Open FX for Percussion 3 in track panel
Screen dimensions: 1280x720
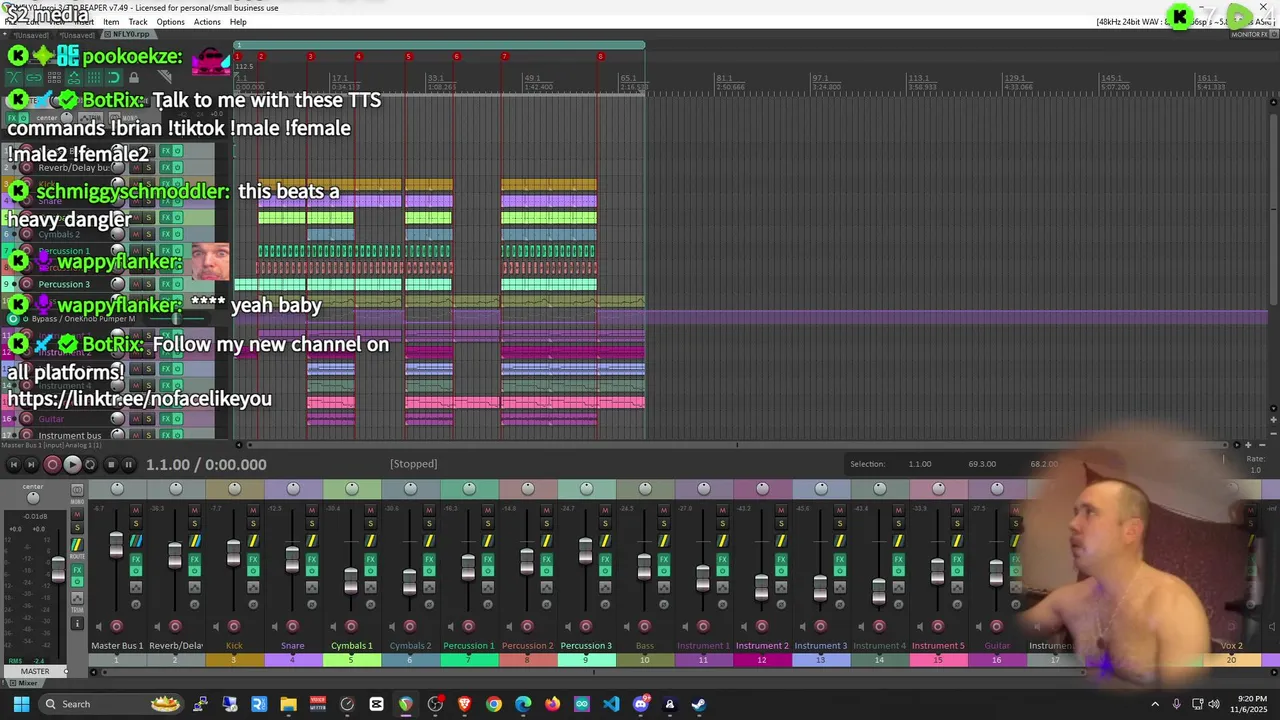[x=166, y=284]
